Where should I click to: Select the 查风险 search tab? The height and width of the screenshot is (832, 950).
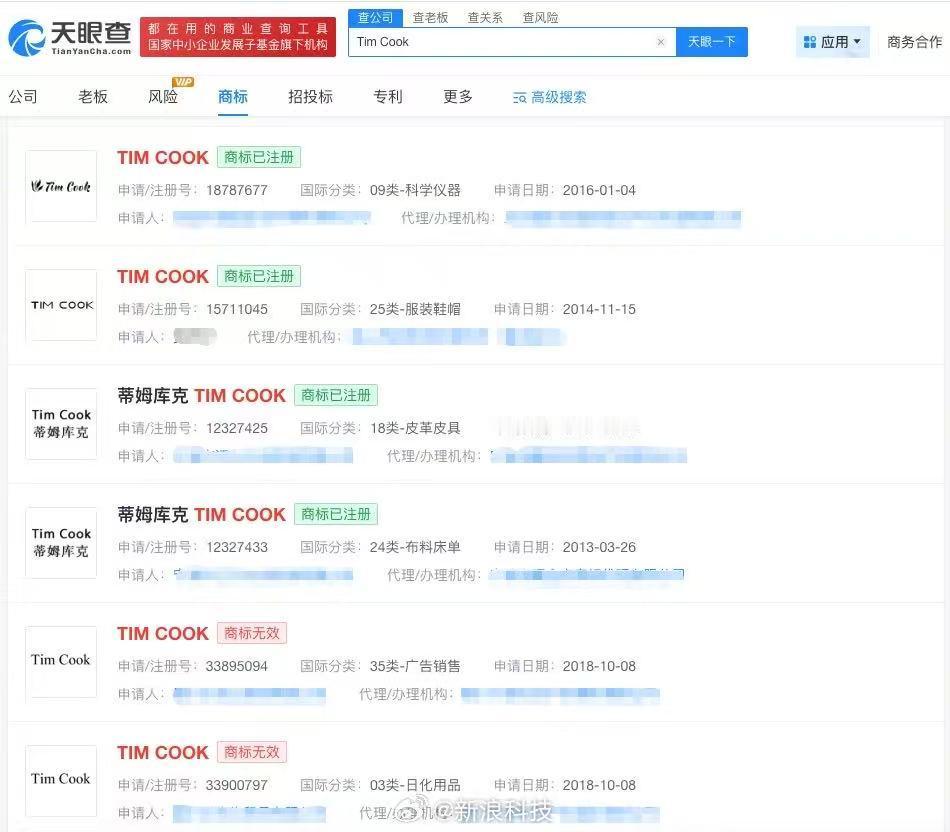(540, 18)
